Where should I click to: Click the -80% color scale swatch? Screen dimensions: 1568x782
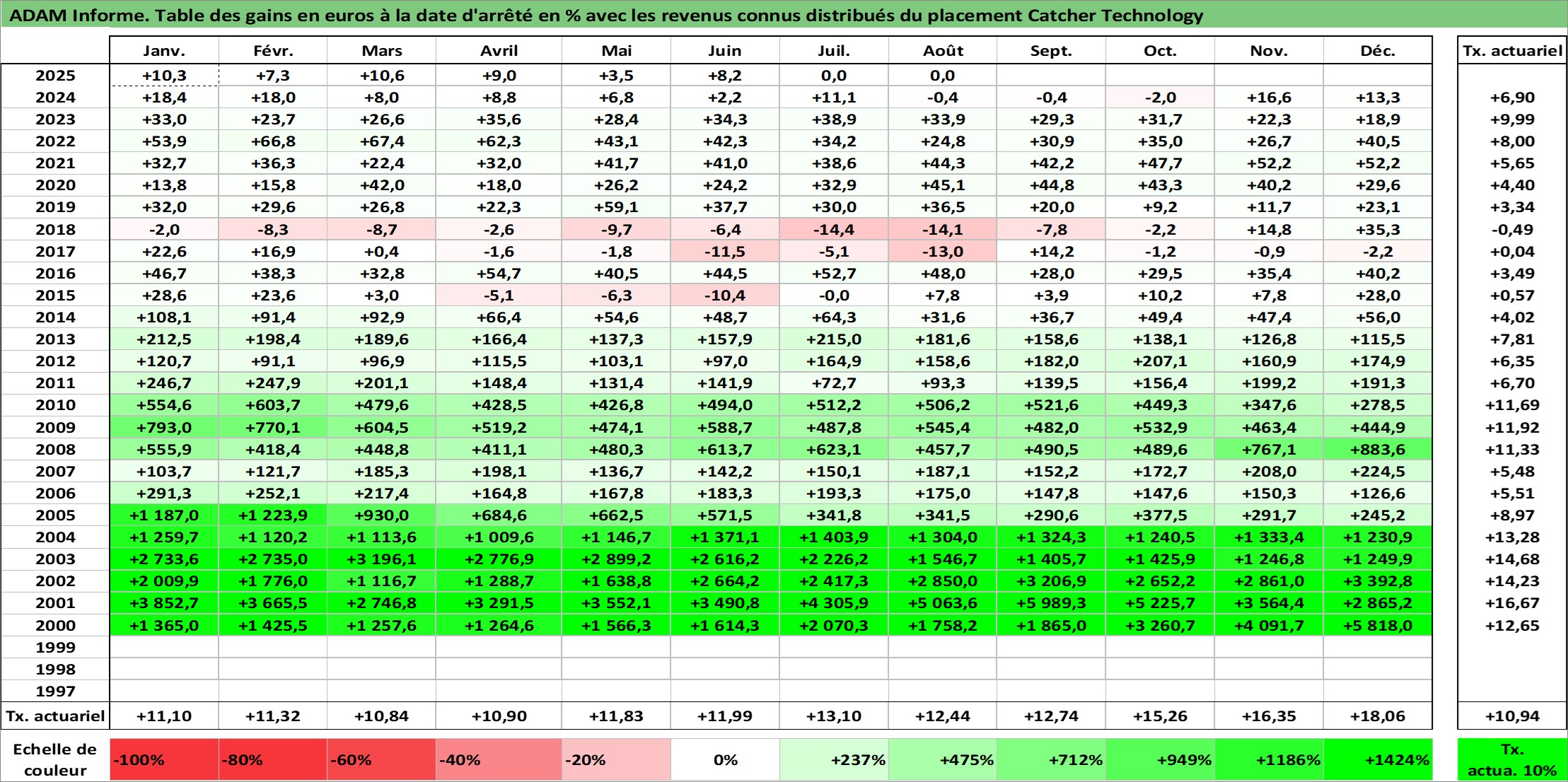(x=273, y=760)
